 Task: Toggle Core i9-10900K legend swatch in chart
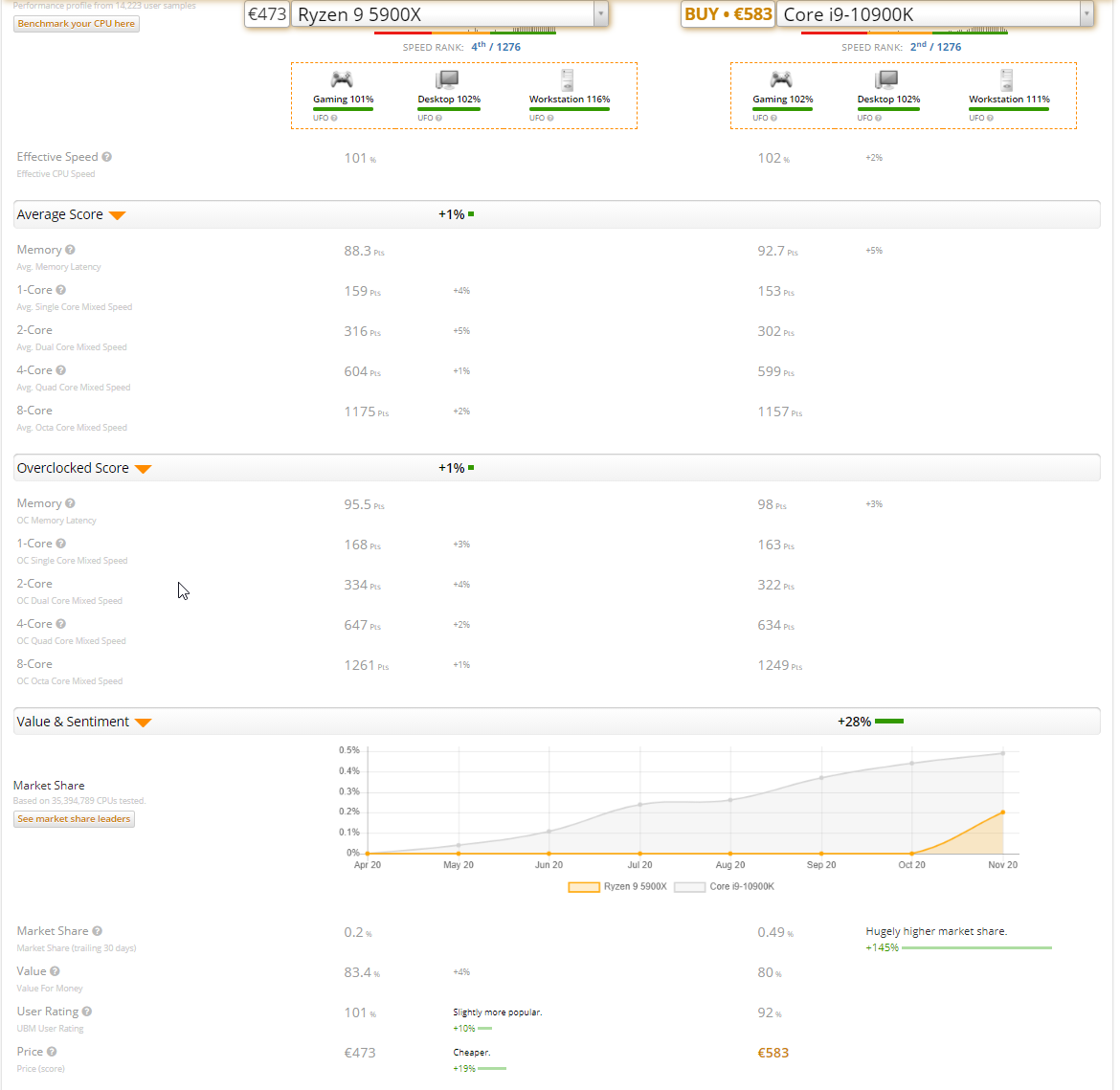pyautogui.click(x=689, y=887)
